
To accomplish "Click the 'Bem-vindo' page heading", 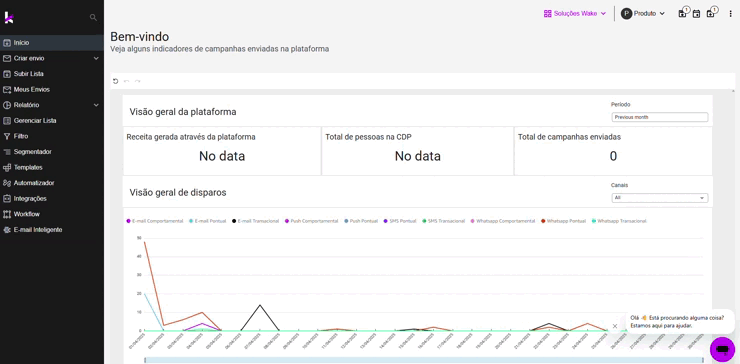I will (140, 36).
